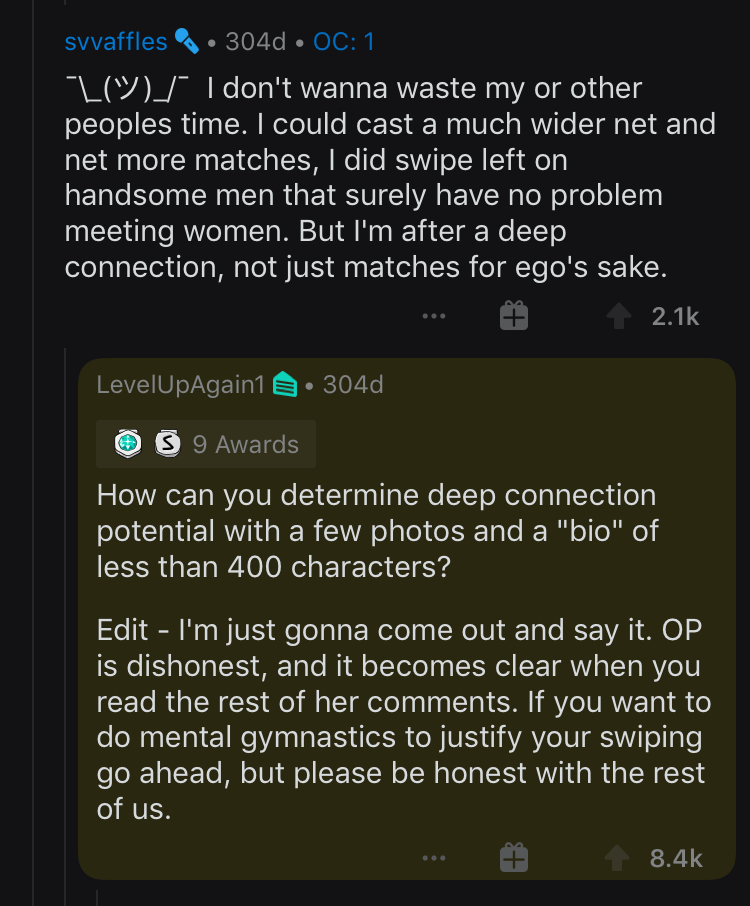The image size is (750, 906).
Task: Show the 9 Awards list
Action: 245,444
